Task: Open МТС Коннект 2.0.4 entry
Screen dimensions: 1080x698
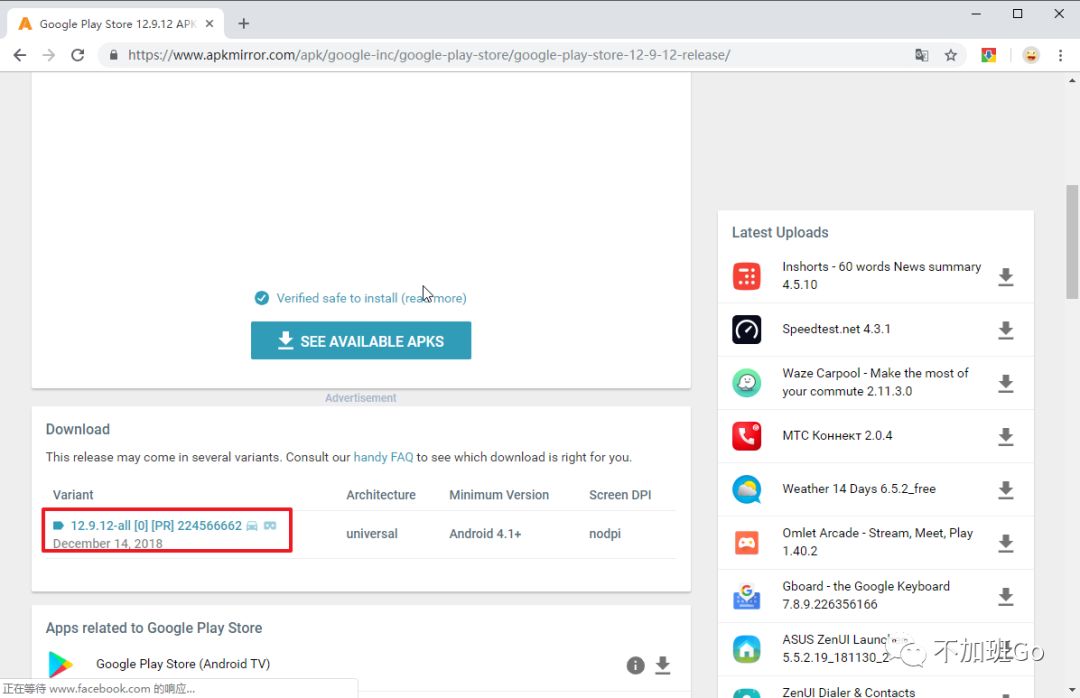Action: click(837, 435)
